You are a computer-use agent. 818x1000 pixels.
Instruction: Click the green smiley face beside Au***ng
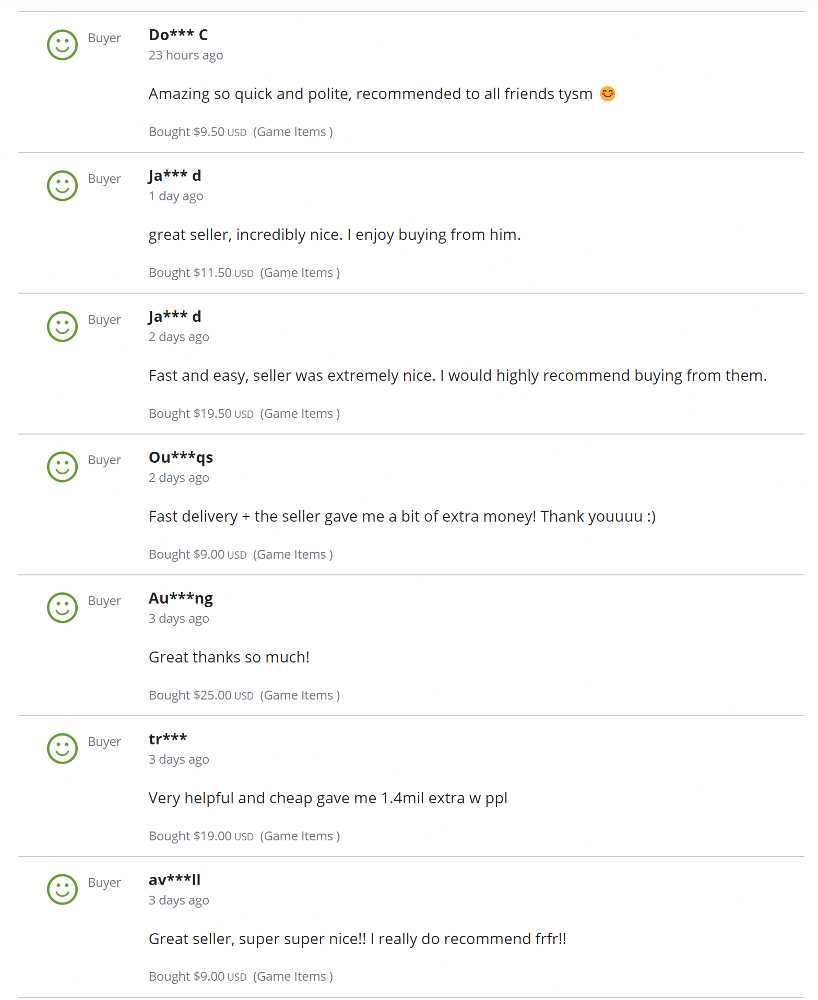[62, 608]
